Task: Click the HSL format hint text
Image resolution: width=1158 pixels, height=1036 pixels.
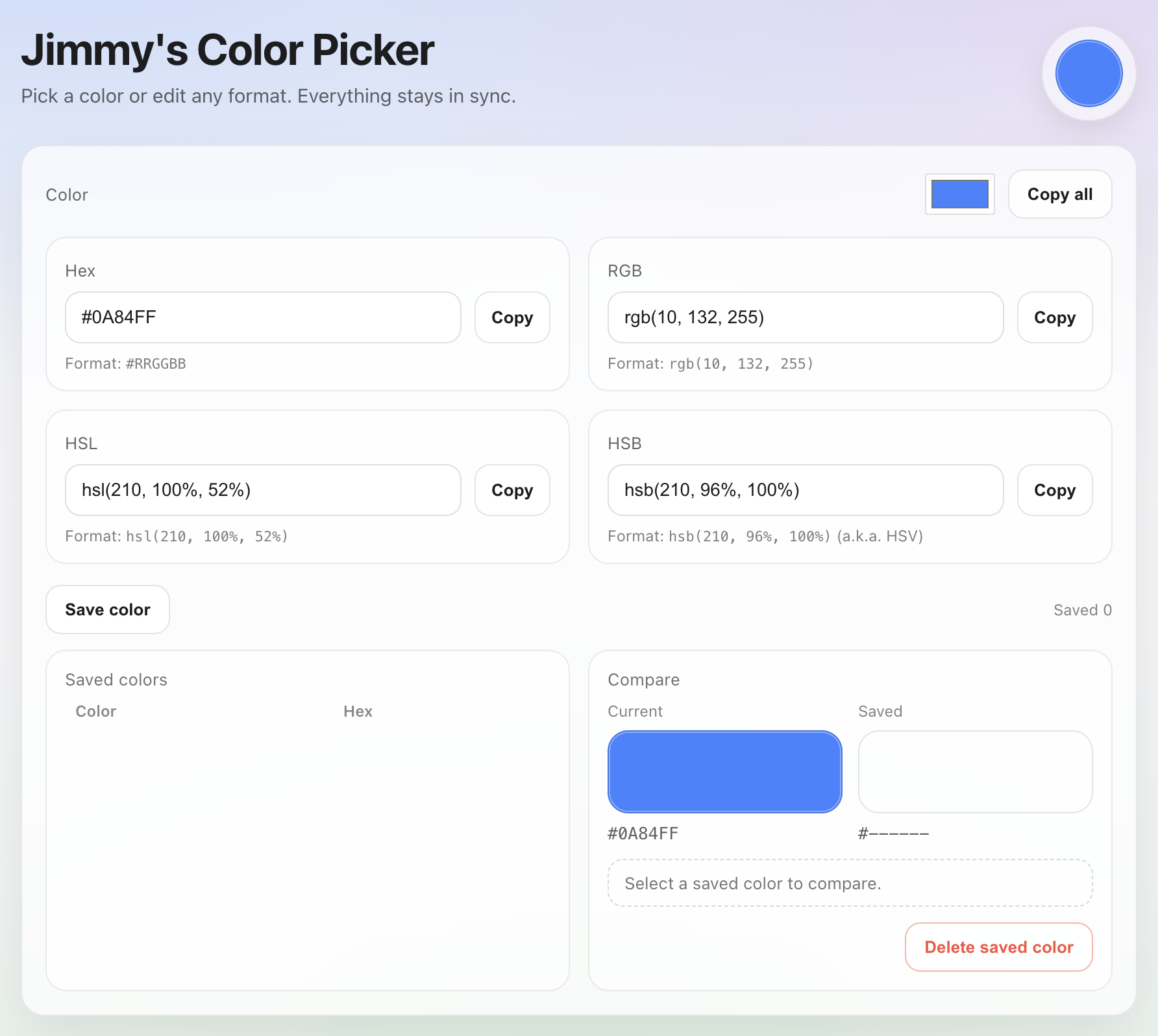Action: pos(177,536)
